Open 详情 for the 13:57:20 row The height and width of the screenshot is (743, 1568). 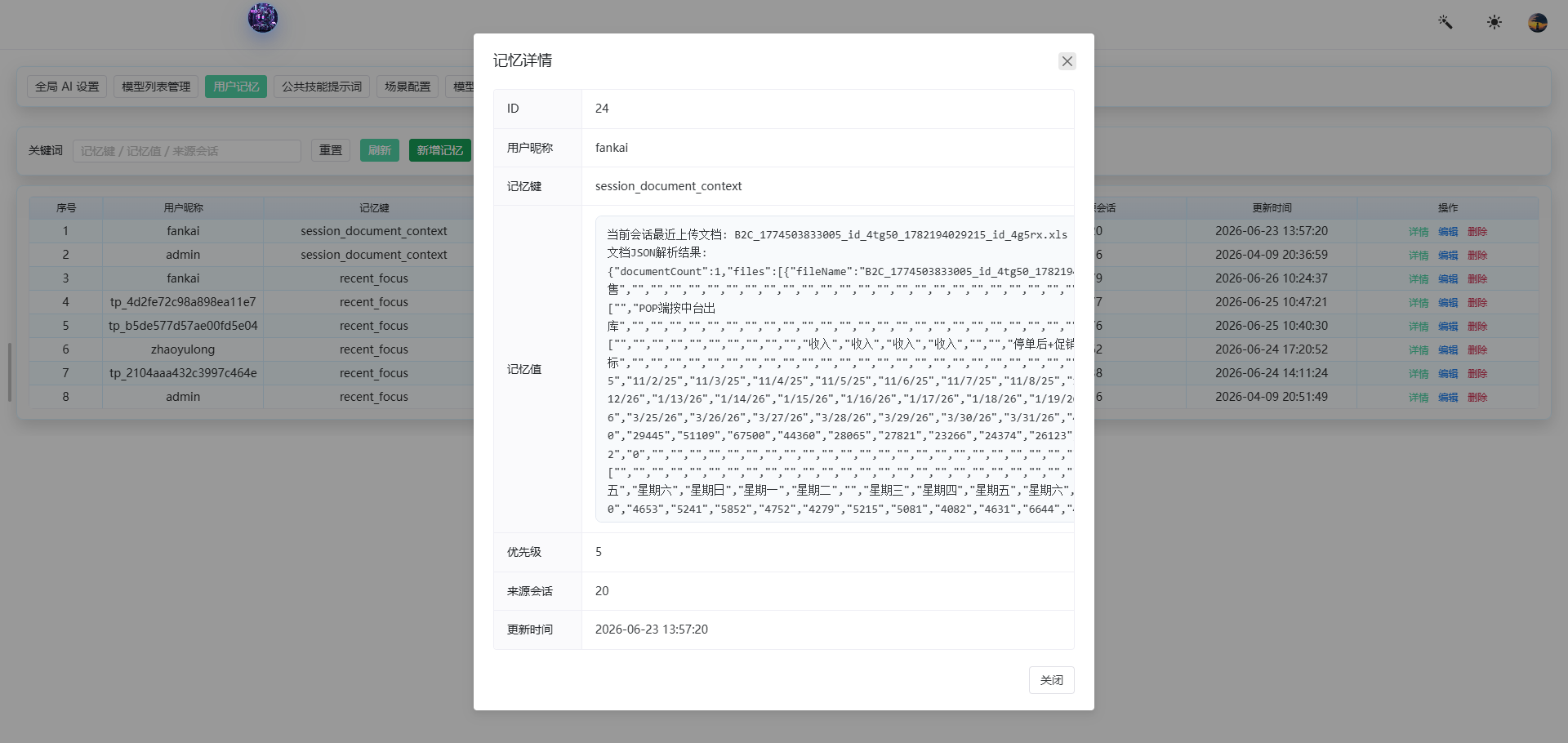pos(1419,232)
